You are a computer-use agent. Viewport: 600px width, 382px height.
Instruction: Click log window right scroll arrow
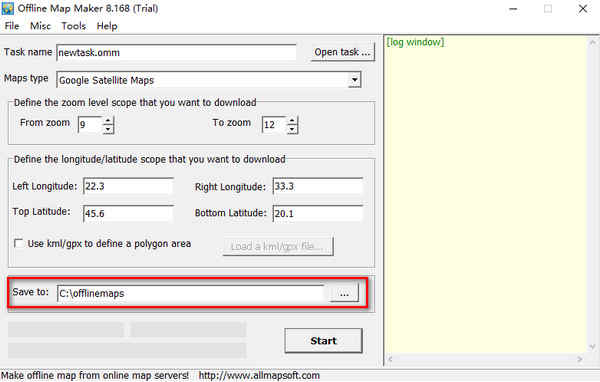(x=580, y=359)
